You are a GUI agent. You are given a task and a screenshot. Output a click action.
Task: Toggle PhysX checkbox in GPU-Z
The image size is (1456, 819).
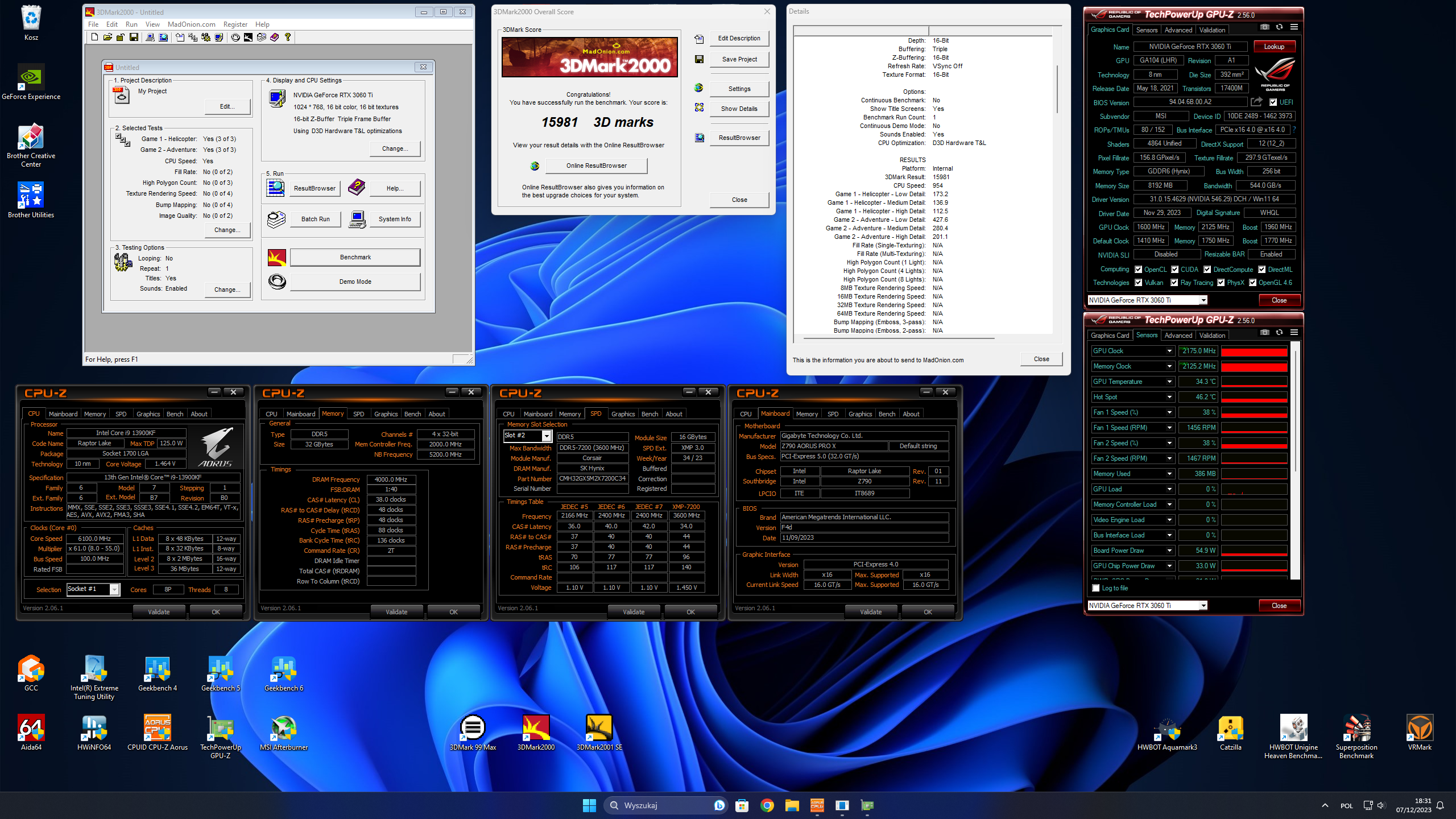coord(1221,283)
